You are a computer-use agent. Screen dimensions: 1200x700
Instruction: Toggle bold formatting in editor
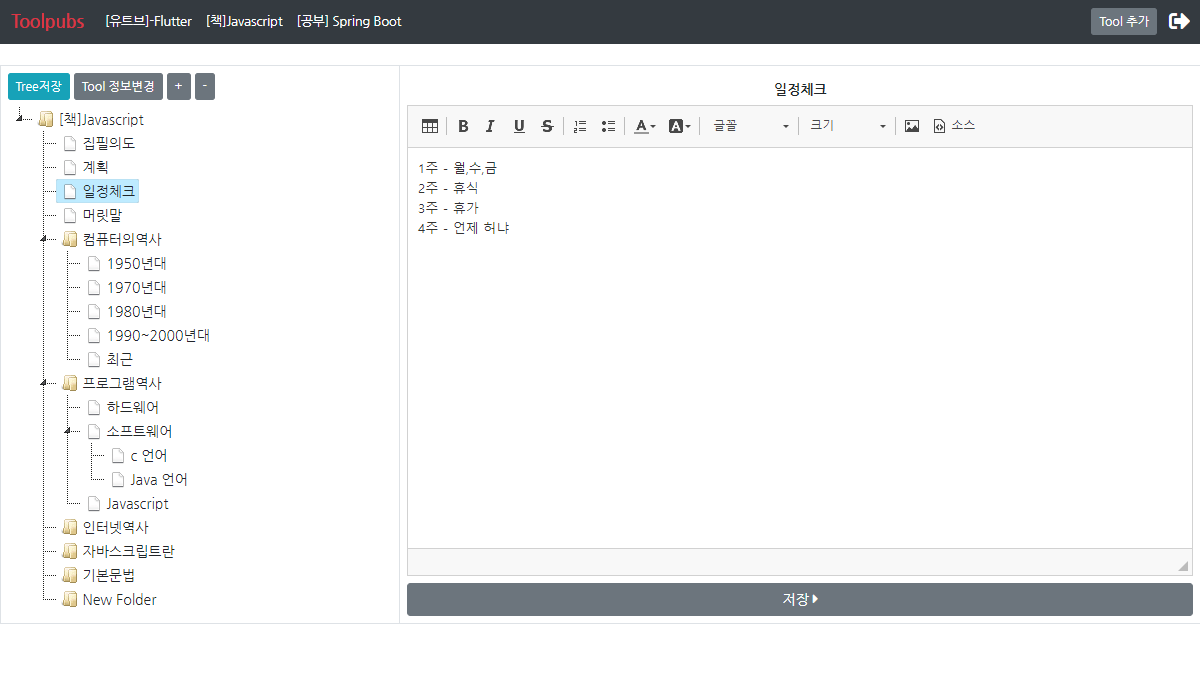tap(463, 126)
